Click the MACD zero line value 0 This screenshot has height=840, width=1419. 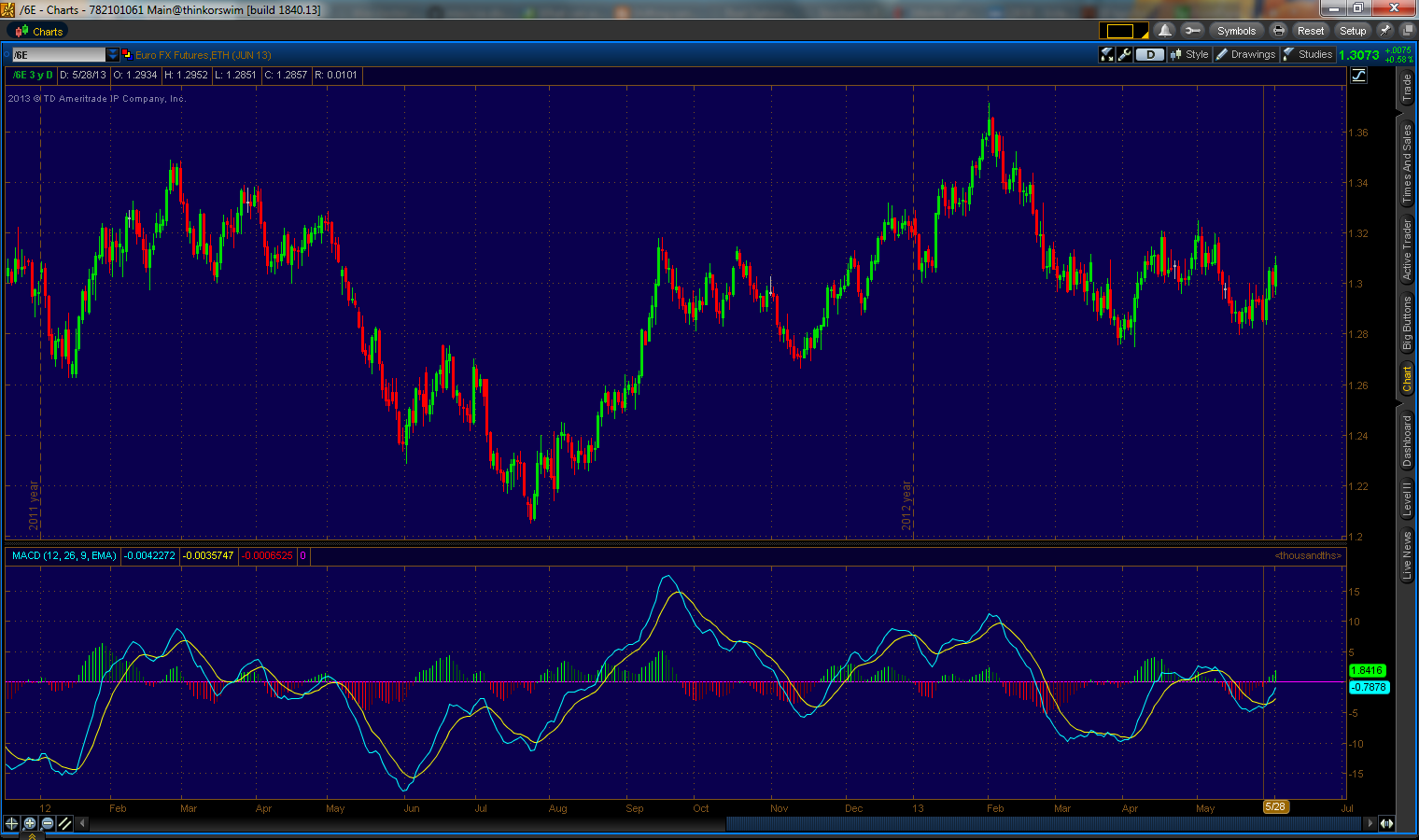pyautogui.click(x=302, y=555)
